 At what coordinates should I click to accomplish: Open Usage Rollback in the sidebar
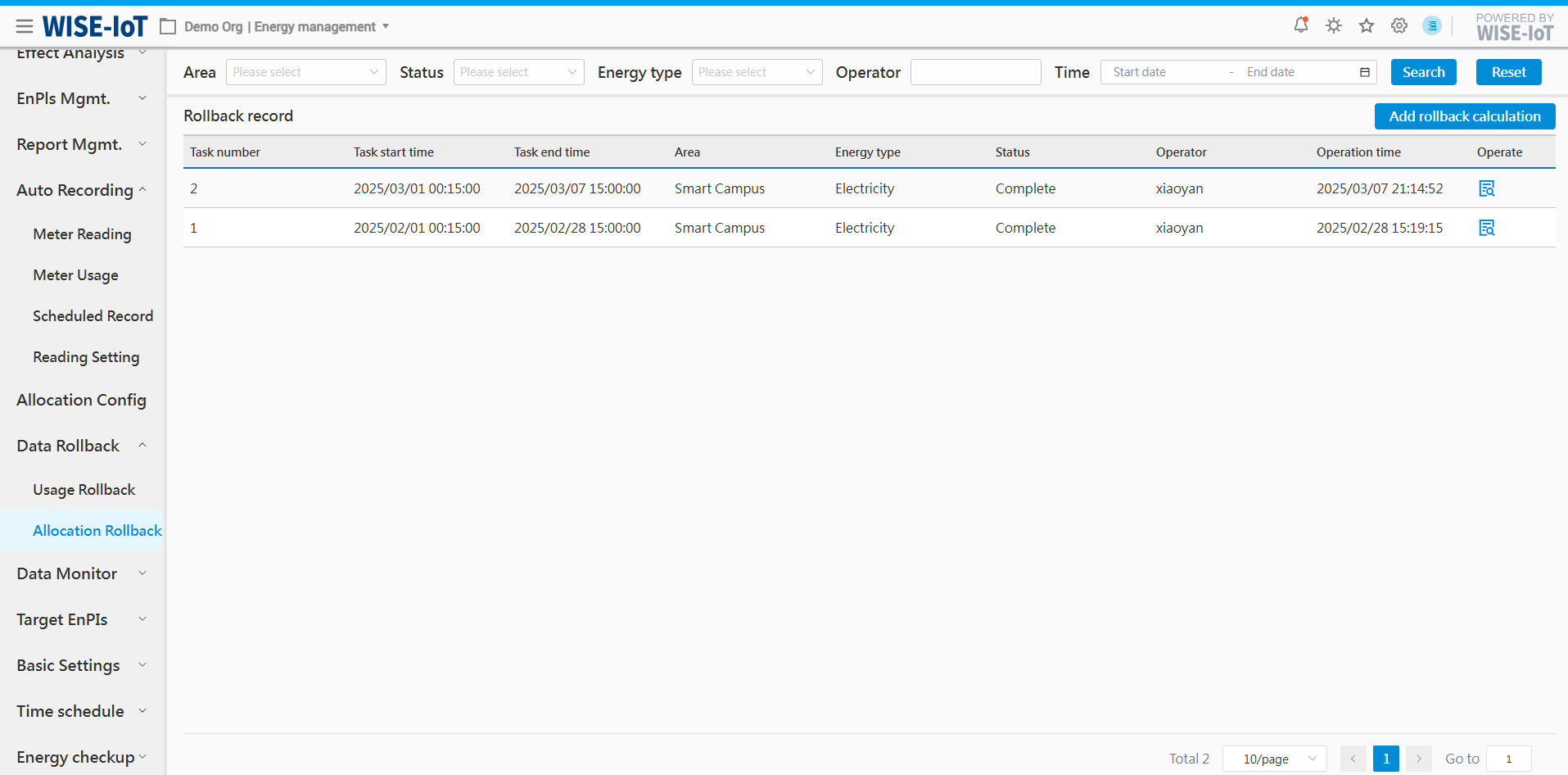[84, 490]
